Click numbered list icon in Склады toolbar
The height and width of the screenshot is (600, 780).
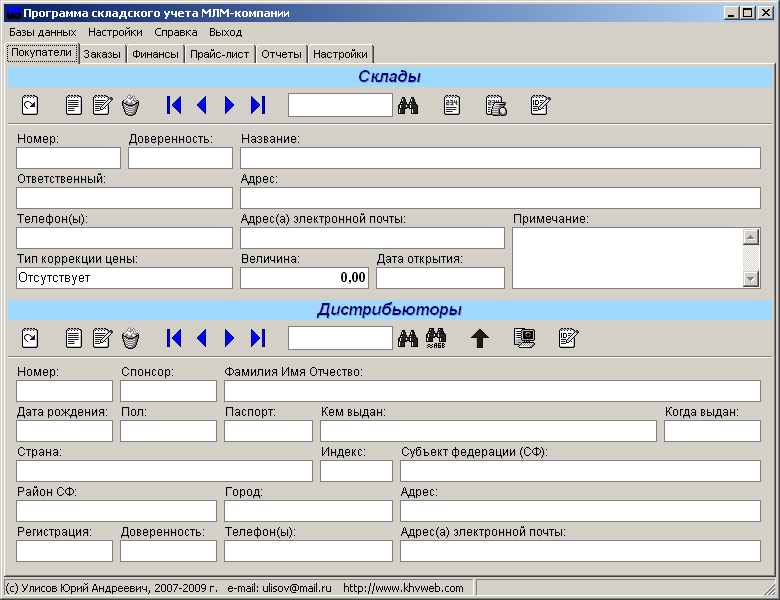(x=452, y=105)
